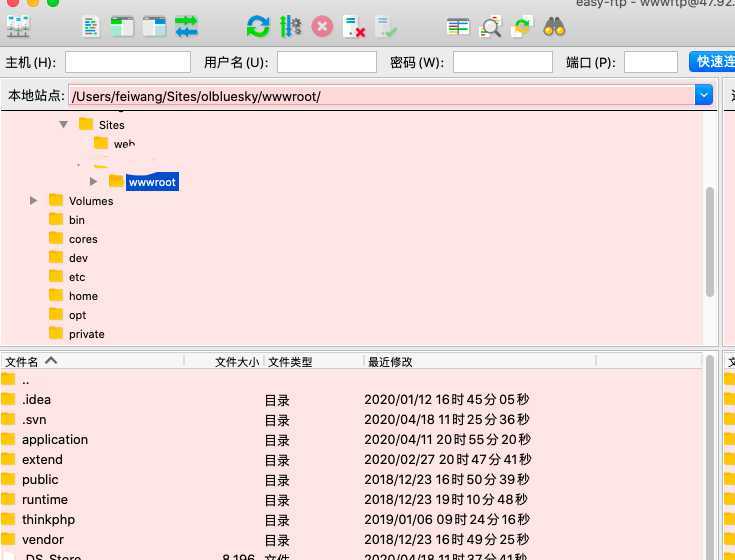Select the vendor folder row
The height and width of the screenshot is (560, 735).
tap(352, 540)
